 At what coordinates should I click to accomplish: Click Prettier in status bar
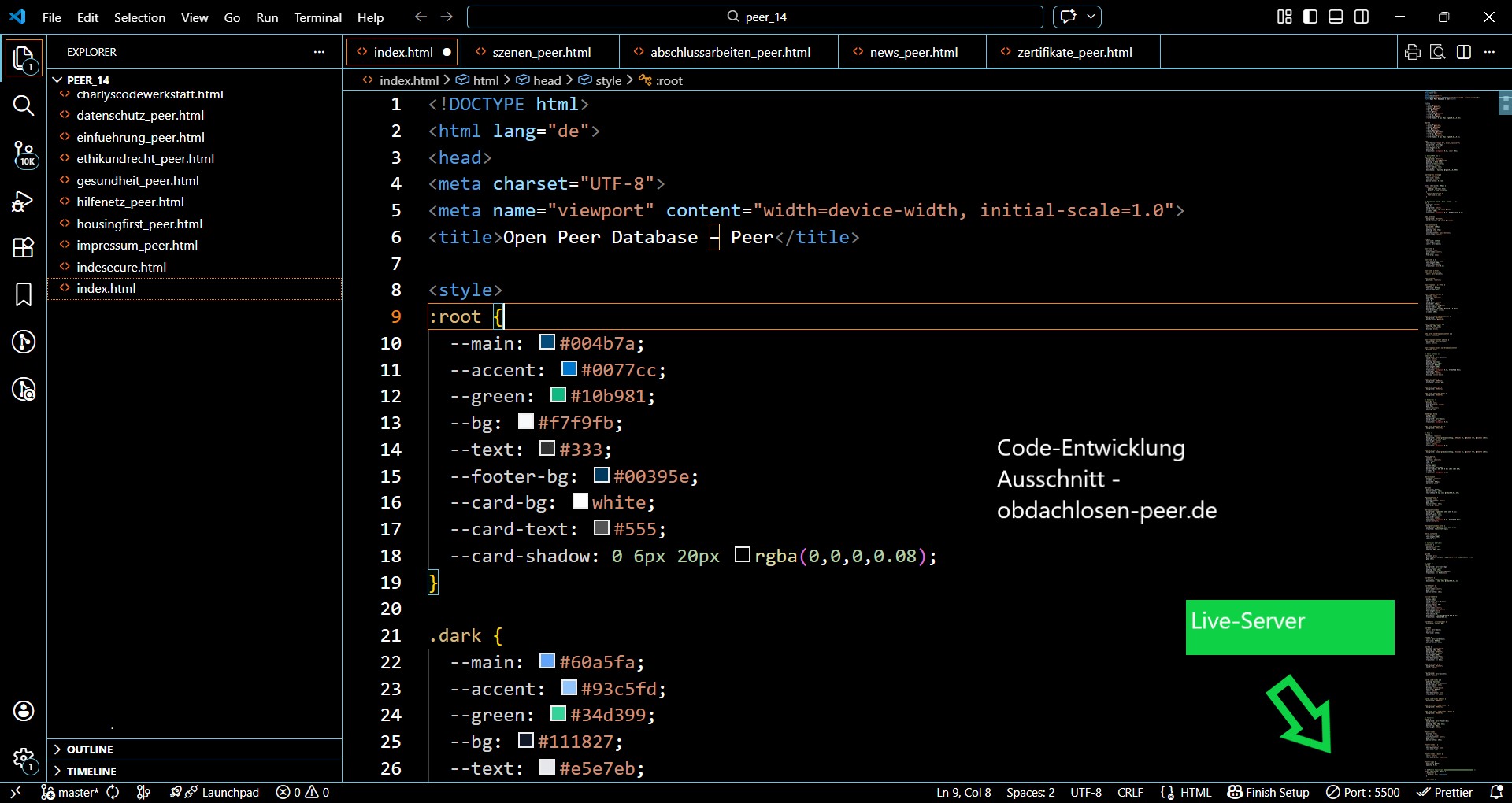click(x=1445, y=792)
